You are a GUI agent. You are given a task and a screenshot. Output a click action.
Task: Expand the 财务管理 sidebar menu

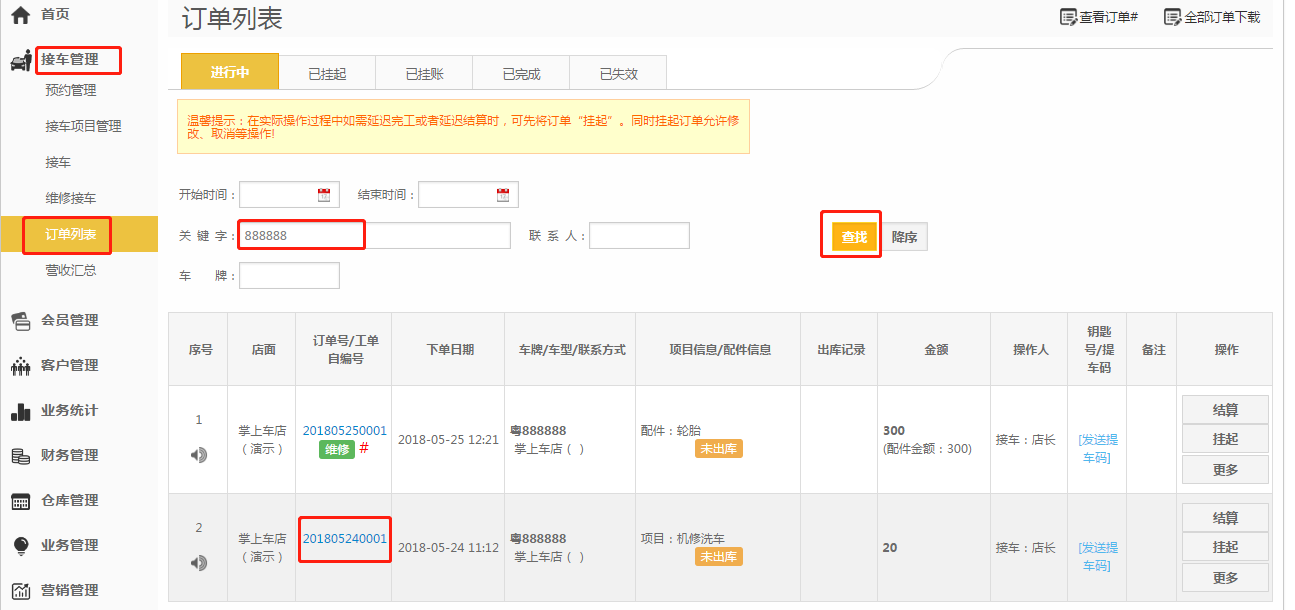point(69,456)
